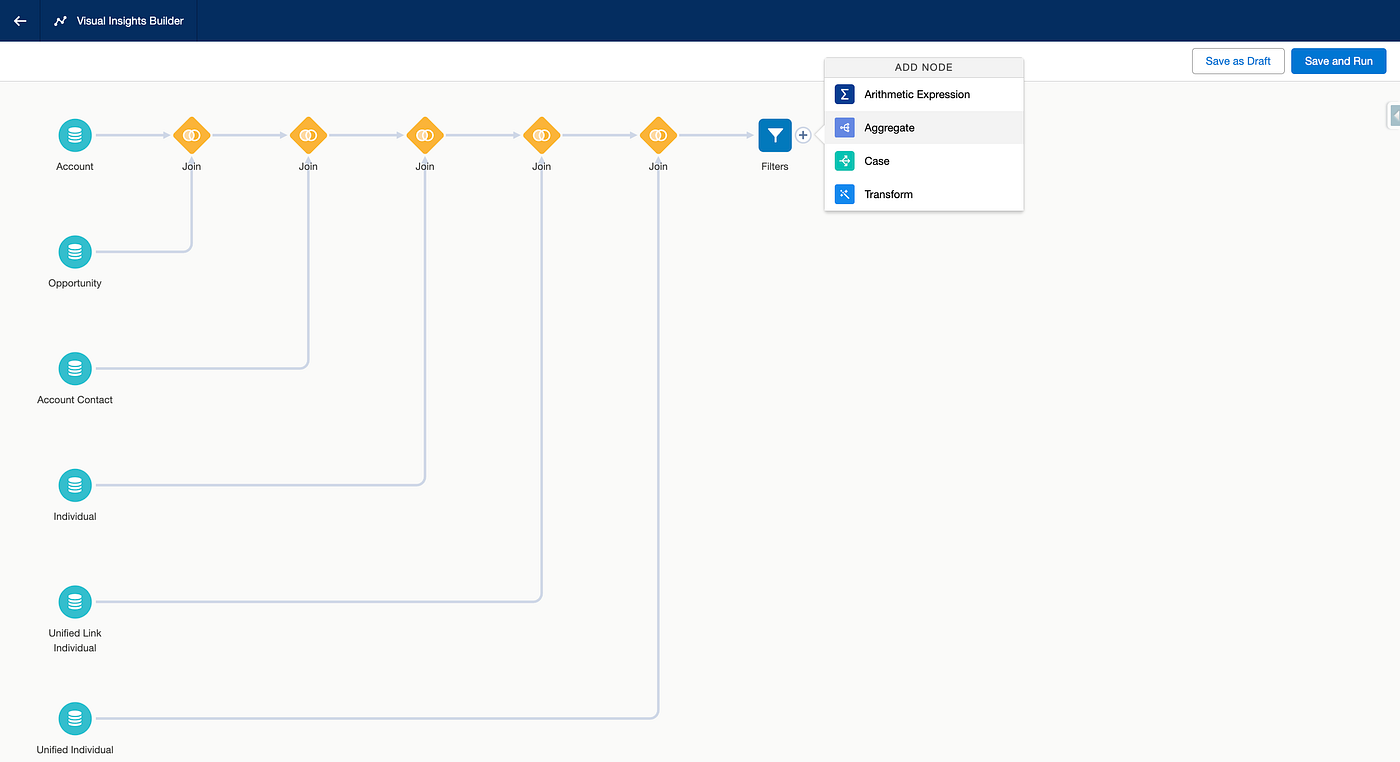This screenshot has height=762, width=1400.
Task: Choose Aggregate from Add Node menu
Action: pyautogui.click(x=889, y=128)
